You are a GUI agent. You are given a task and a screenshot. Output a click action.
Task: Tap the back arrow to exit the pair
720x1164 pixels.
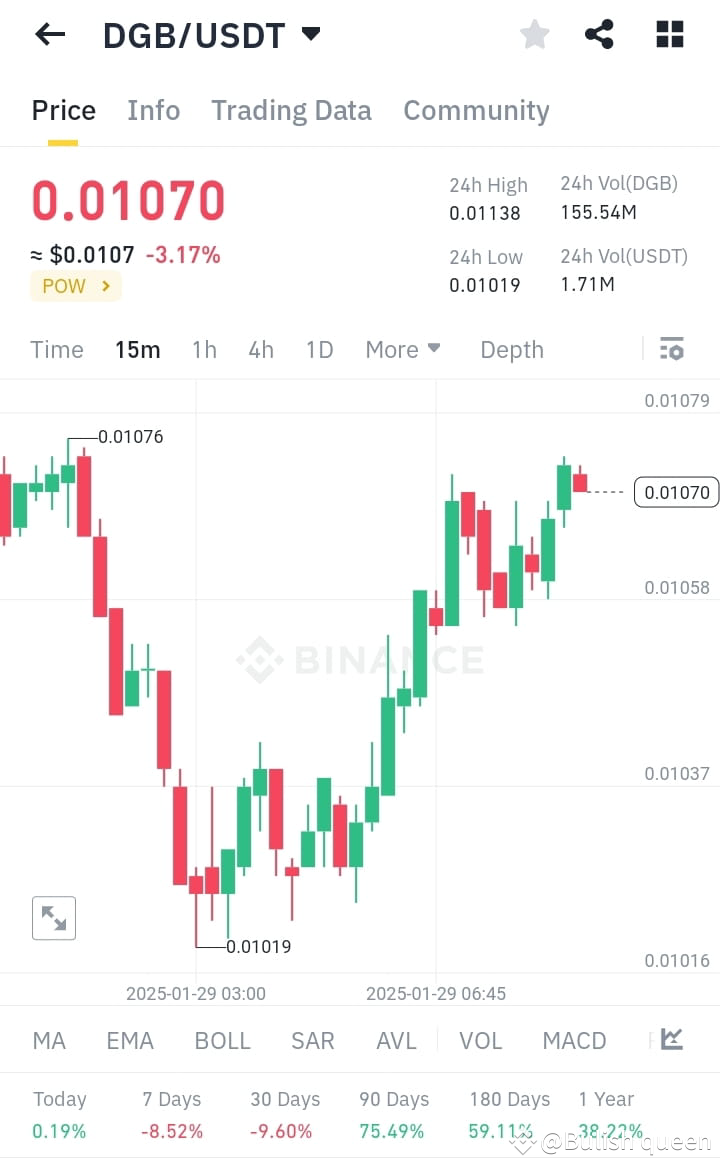[48, 34]
